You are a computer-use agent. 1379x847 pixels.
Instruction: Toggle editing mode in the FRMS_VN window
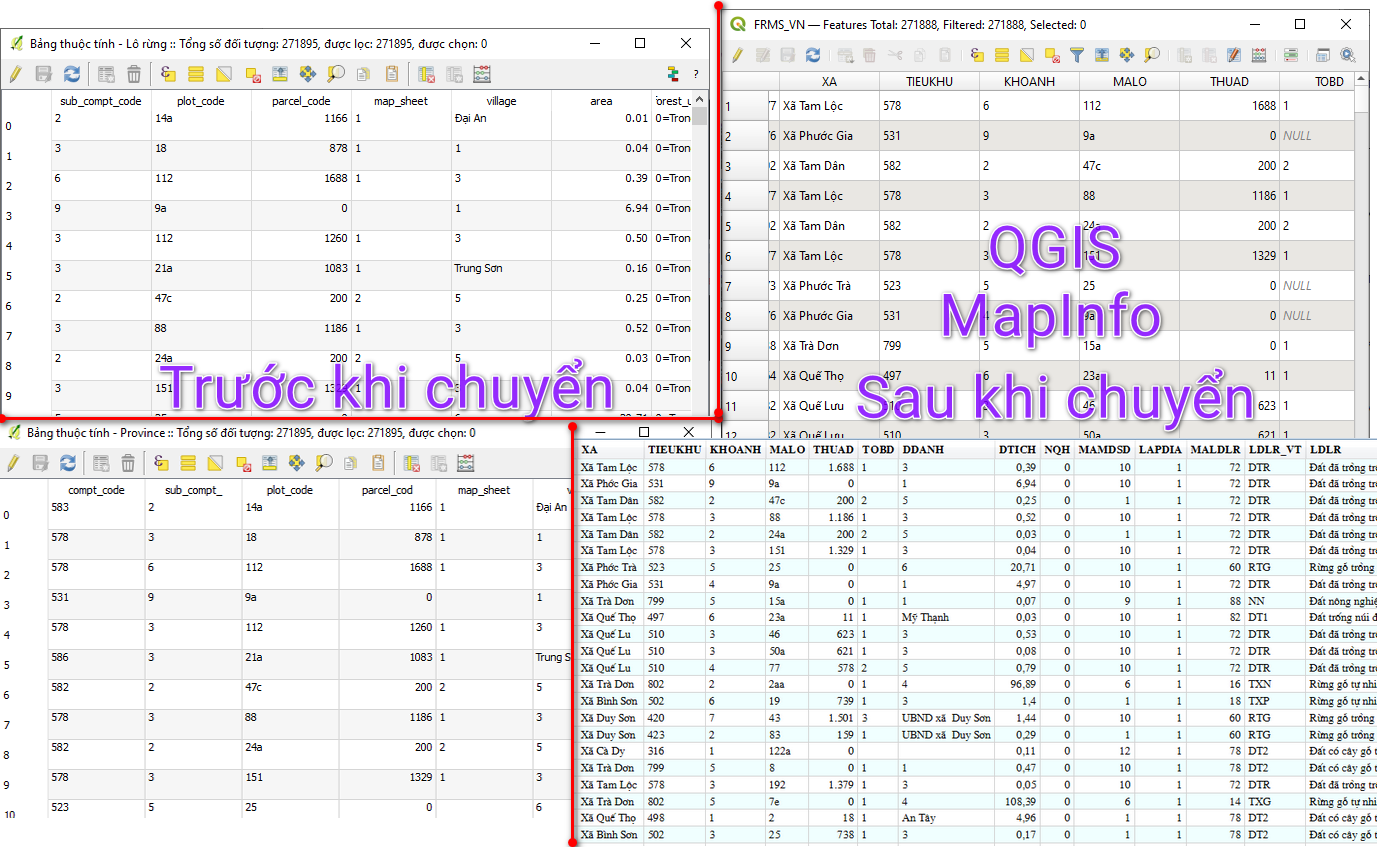coord(737,55)
